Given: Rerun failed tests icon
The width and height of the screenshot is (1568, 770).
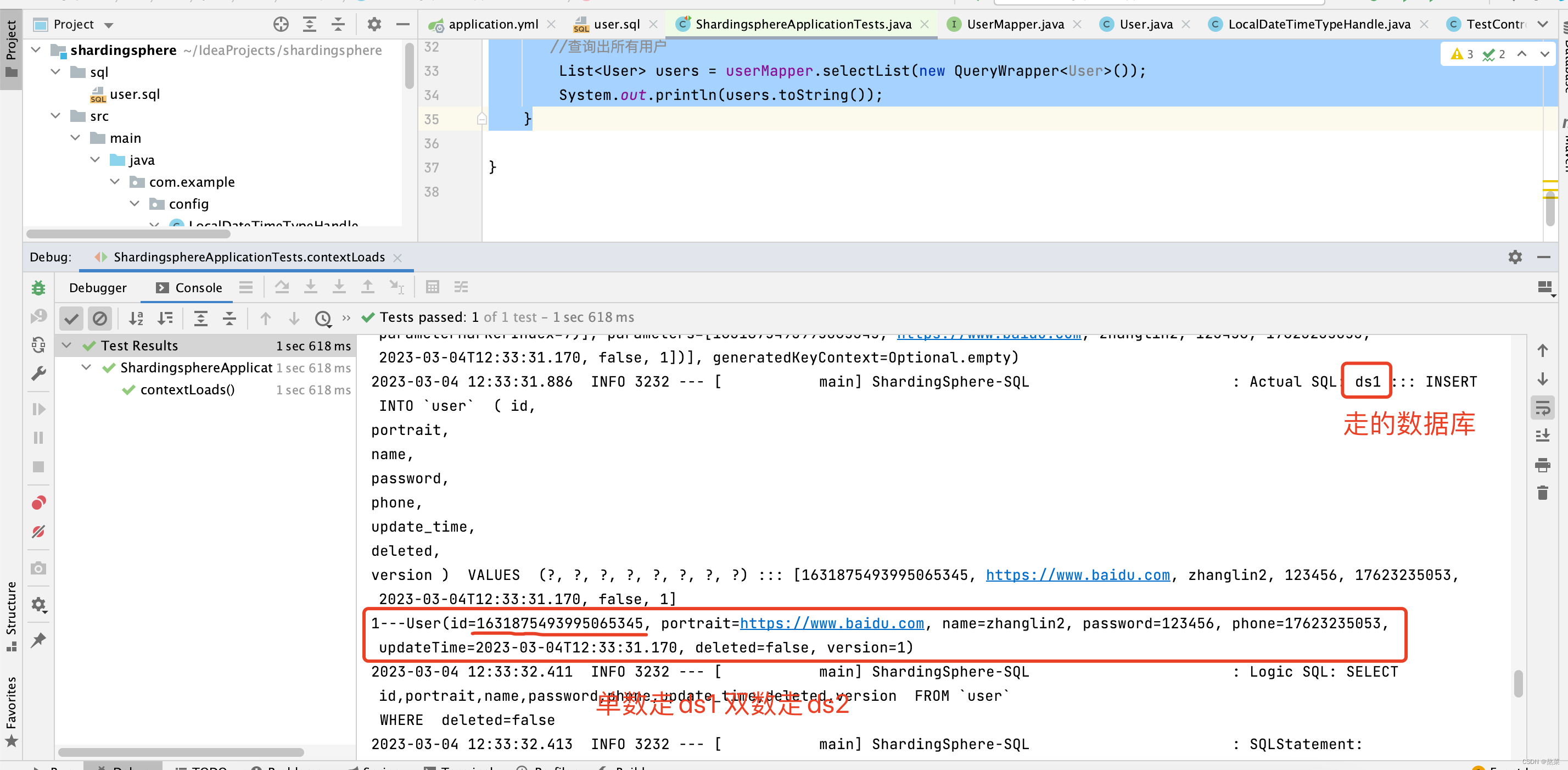Looking at the screenshot, I should pyautogui.click(x=38, y=316).
